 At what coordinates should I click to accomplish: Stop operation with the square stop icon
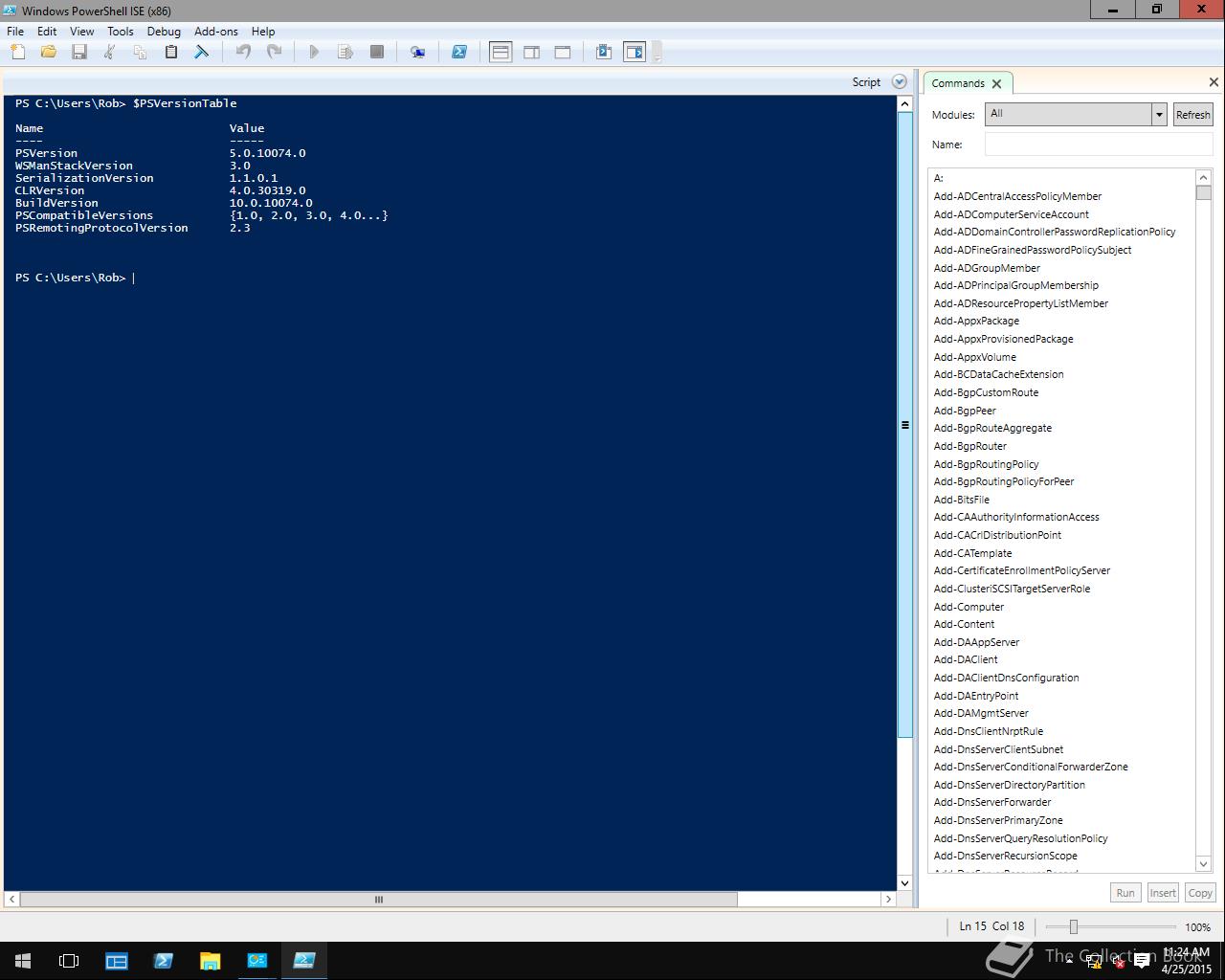point(377,52)
